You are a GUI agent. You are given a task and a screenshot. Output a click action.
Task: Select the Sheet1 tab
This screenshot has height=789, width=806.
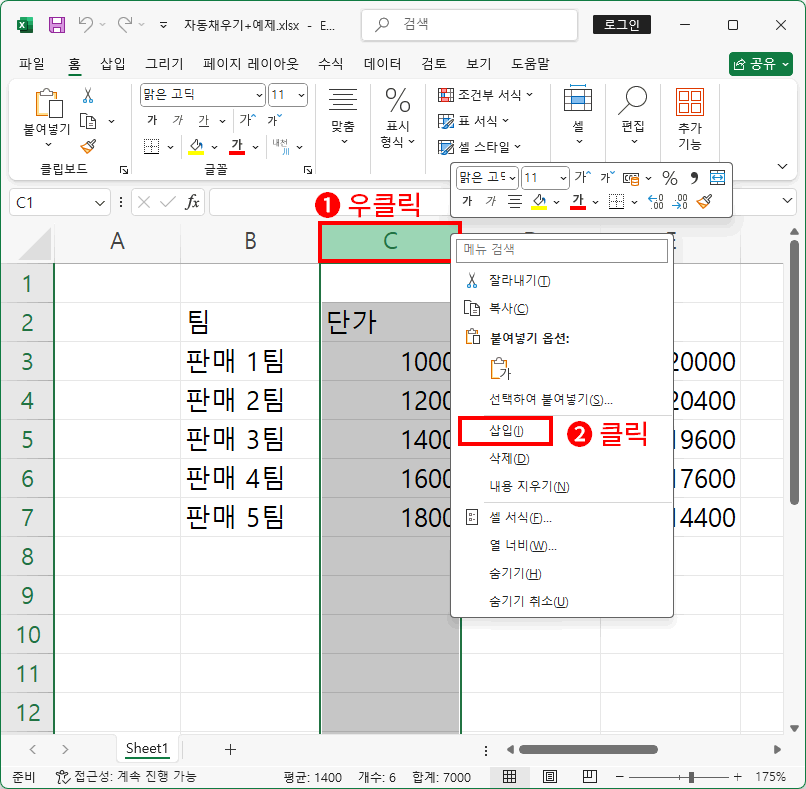point(147,748)
